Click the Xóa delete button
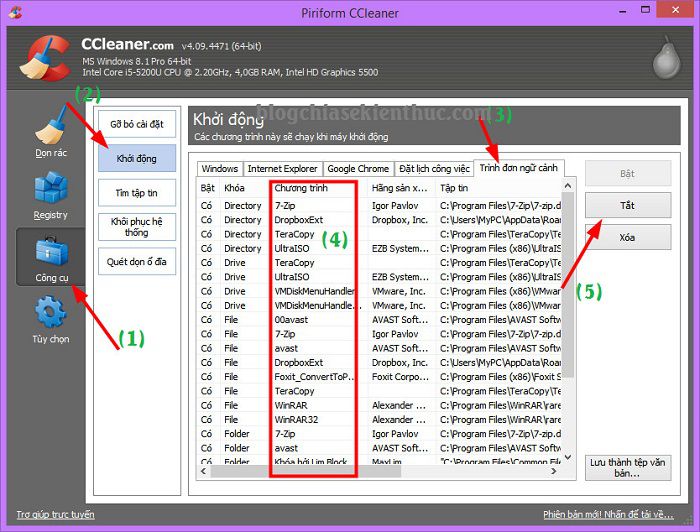700x532 pixels. pyautogui.click(x=628, y=237)
